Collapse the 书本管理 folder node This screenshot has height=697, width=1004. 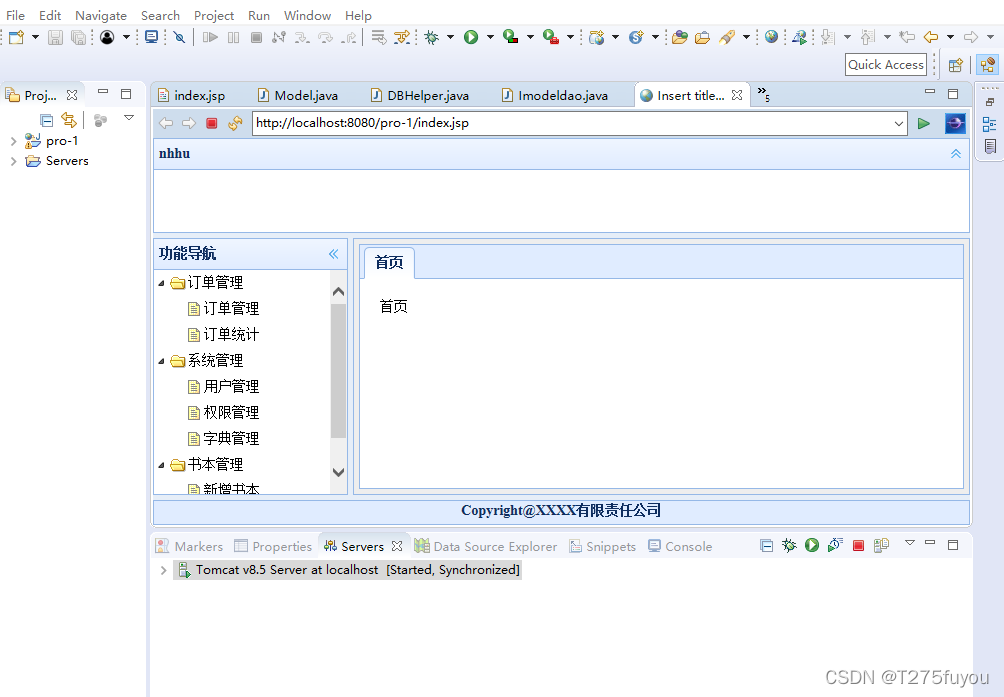[x=161, y=465]
